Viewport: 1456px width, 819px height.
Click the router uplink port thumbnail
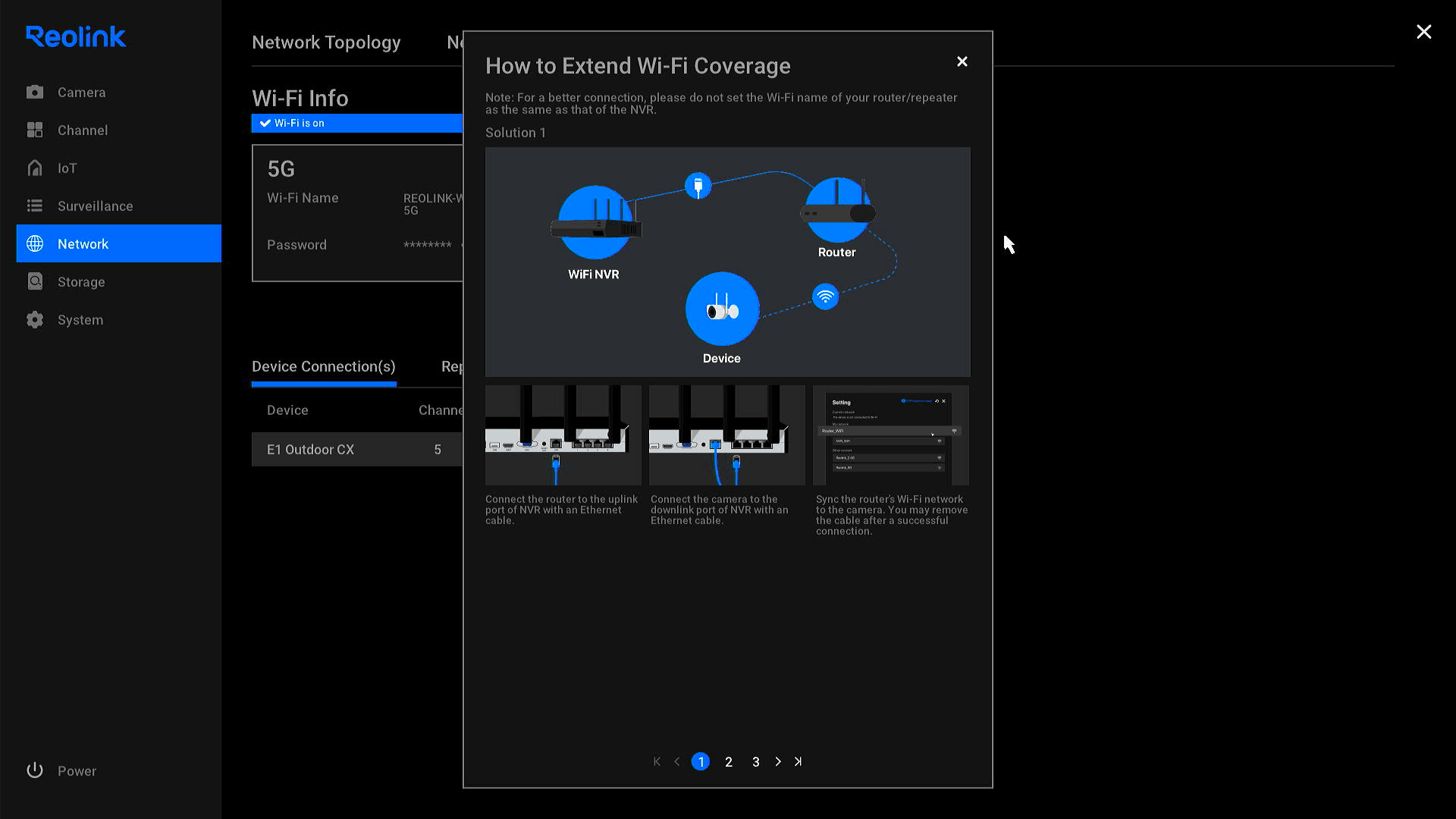563,435
